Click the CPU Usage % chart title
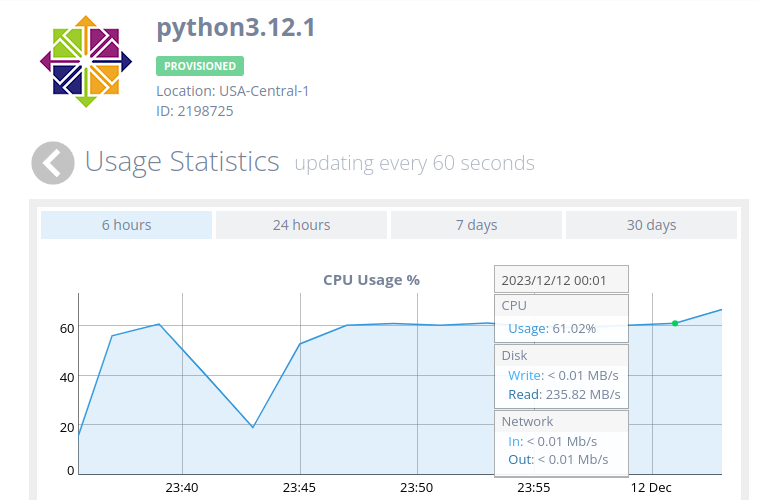 (x=371, y=280)
